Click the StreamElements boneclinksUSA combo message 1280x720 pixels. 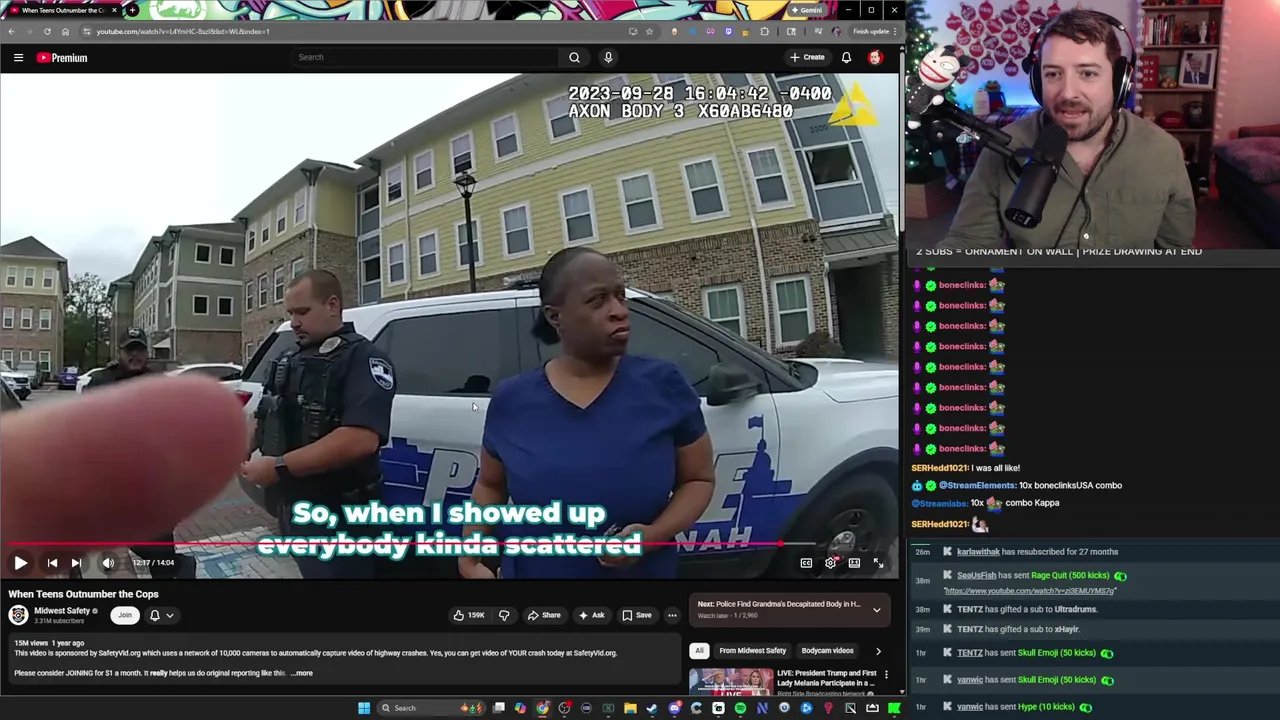[1017, 485]
